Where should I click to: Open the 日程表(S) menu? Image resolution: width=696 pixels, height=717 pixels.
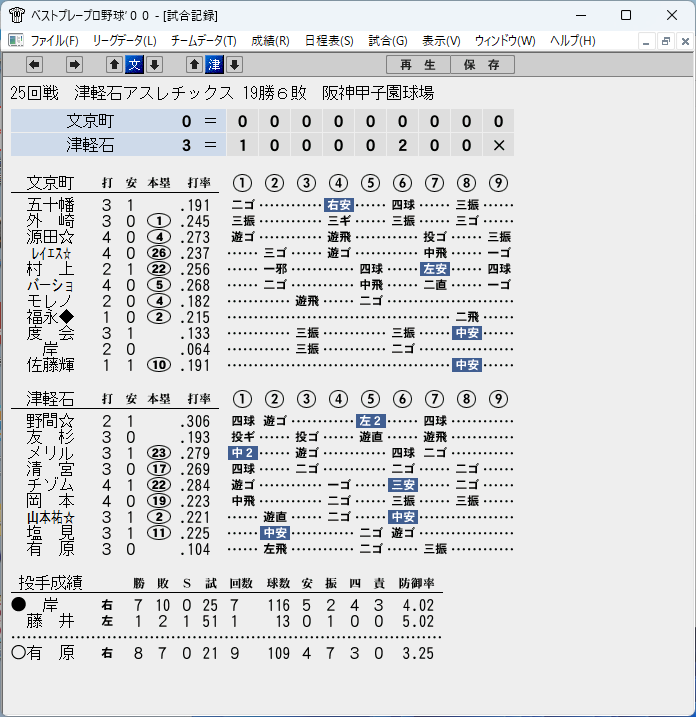[x=329, y=41]
